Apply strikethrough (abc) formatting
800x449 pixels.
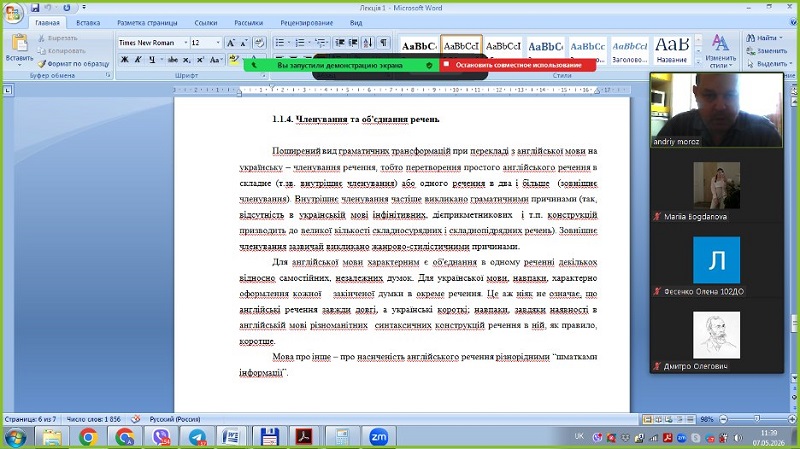pos(173,60)
